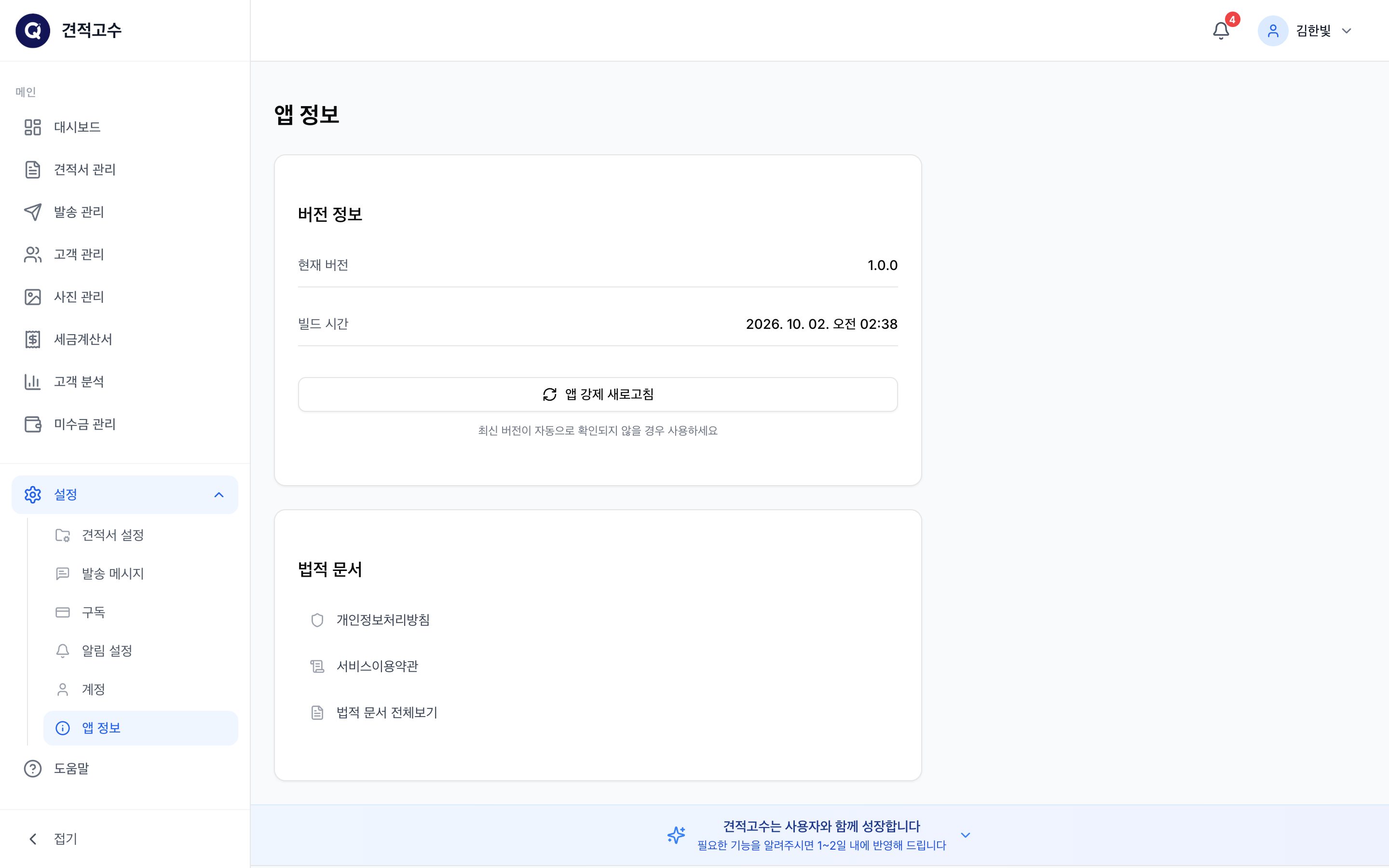Click the build time 2026. 10. 02. 오전 02:38
Image resolution: width=1389 pixels, height=868 pixels.
pyautogui.click(x=821, y=324)
